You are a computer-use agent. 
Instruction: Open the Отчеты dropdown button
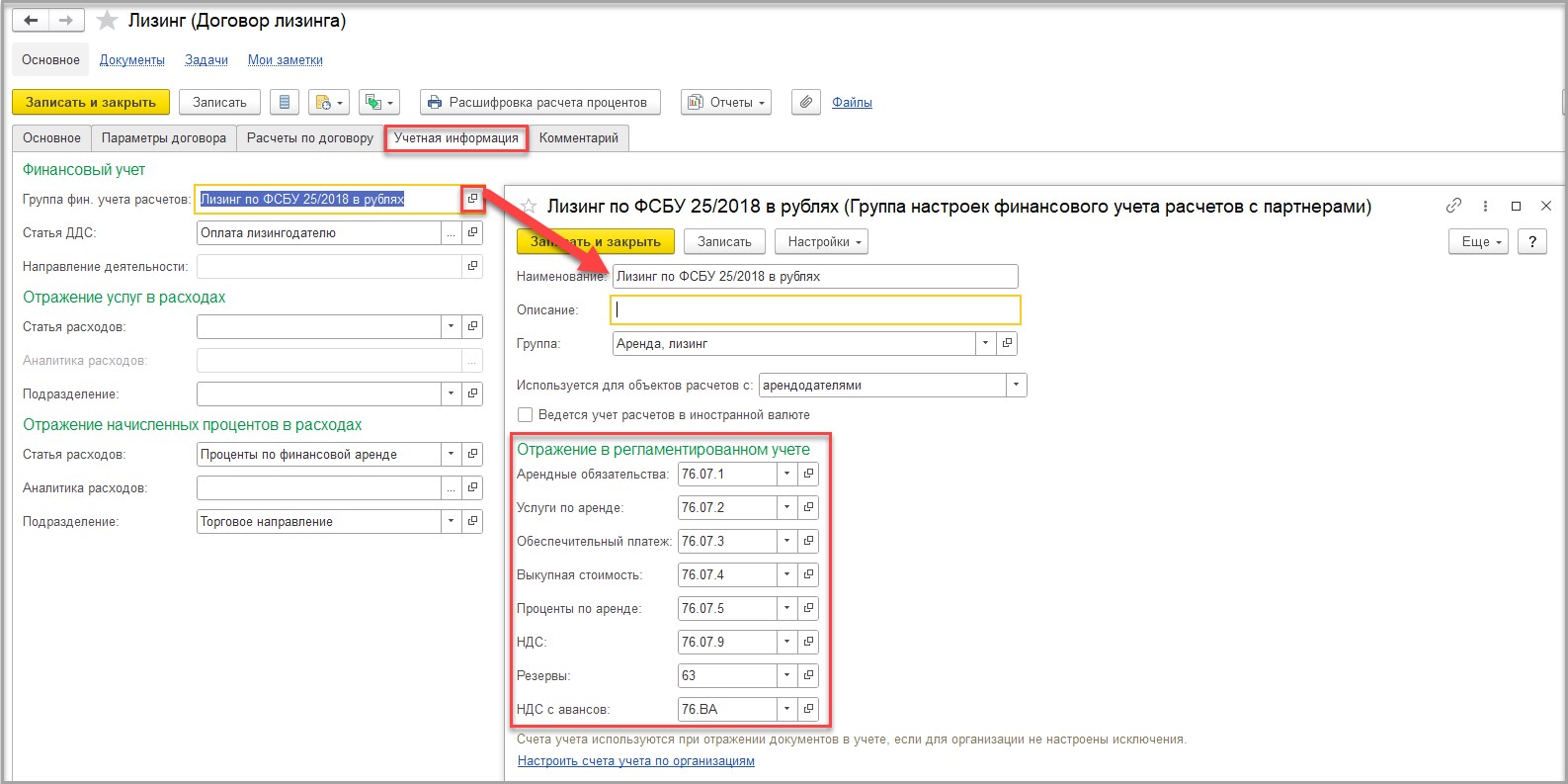click(x=725, y=102)
